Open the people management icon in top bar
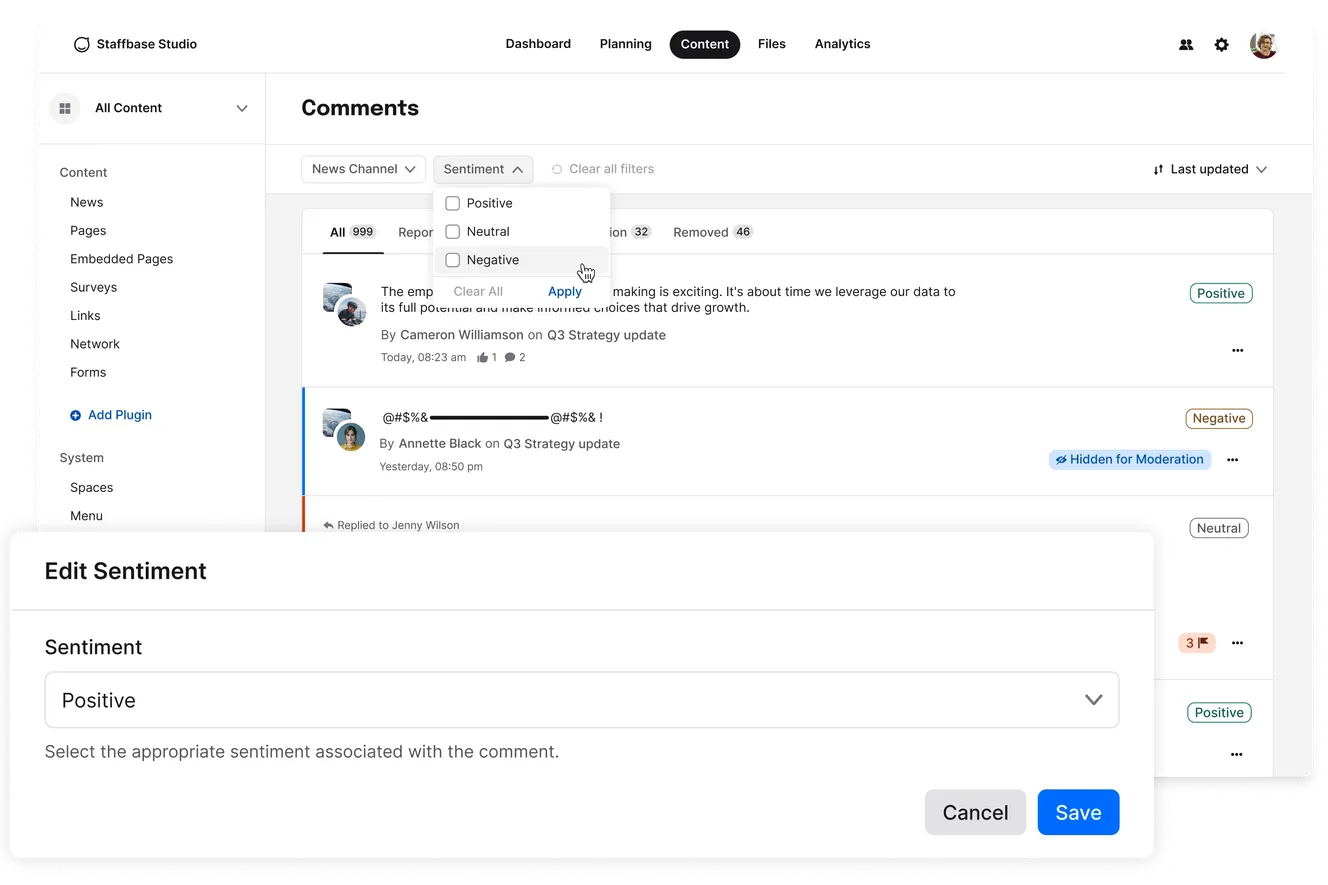 [1185, 44]
